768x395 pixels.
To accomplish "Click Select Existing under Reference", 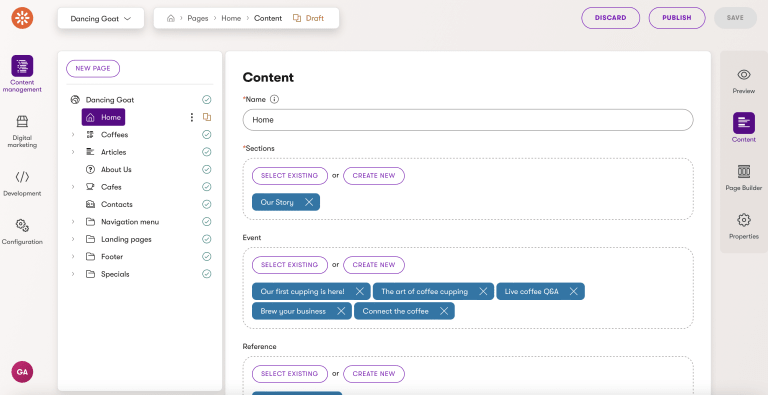I will pyautogui.click(x=289, y=374).
